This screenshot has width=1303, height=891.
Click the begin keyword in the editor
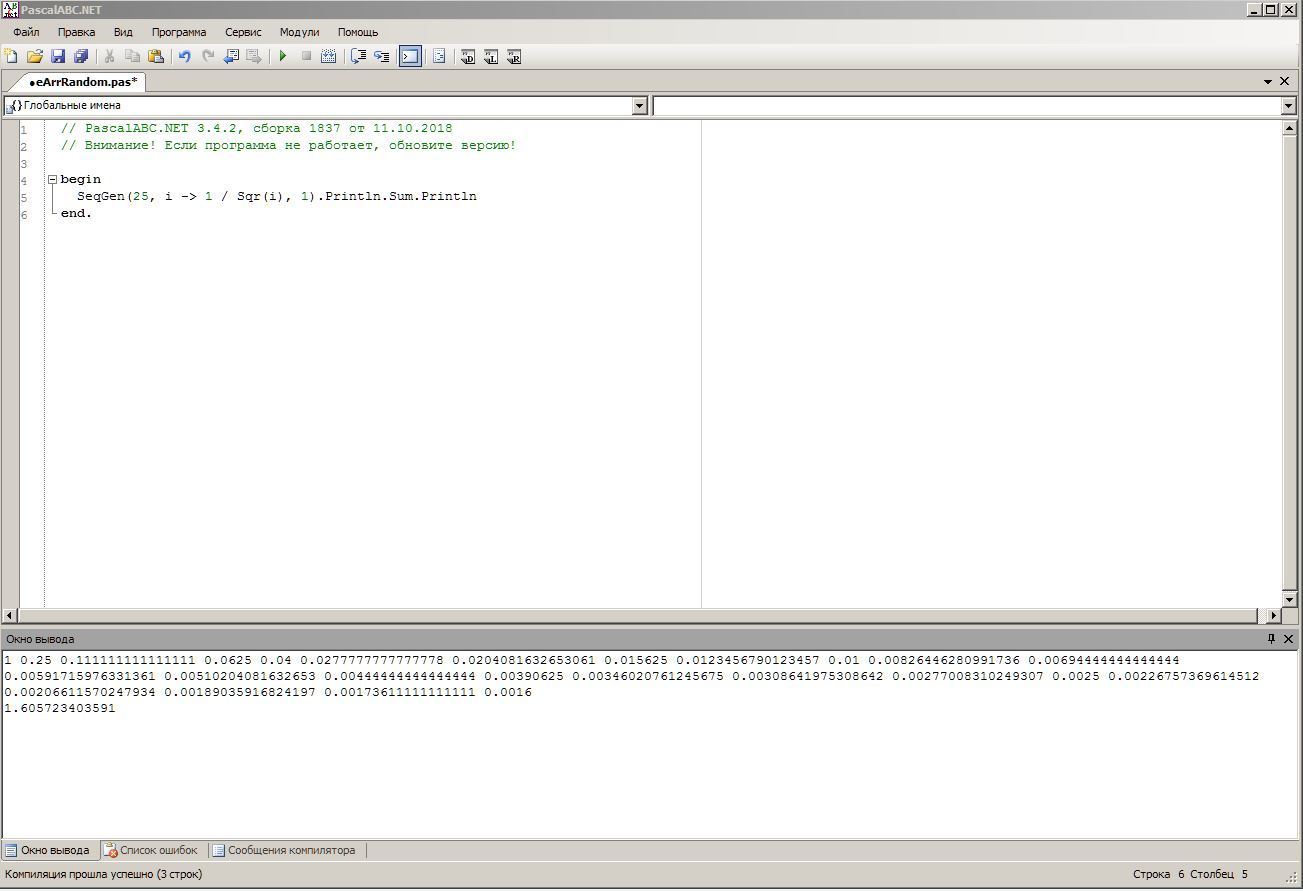pyautogui.click(x=81, y=180)
